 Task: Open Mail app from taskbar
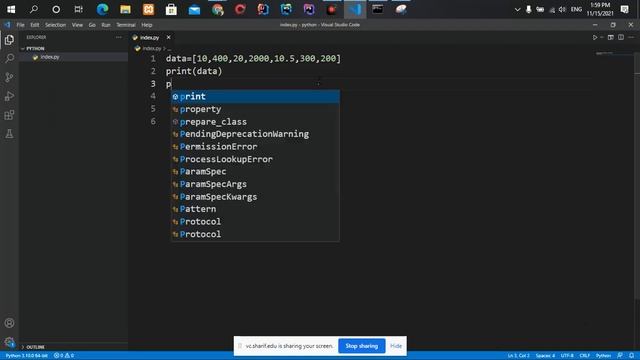coord(194,9)
